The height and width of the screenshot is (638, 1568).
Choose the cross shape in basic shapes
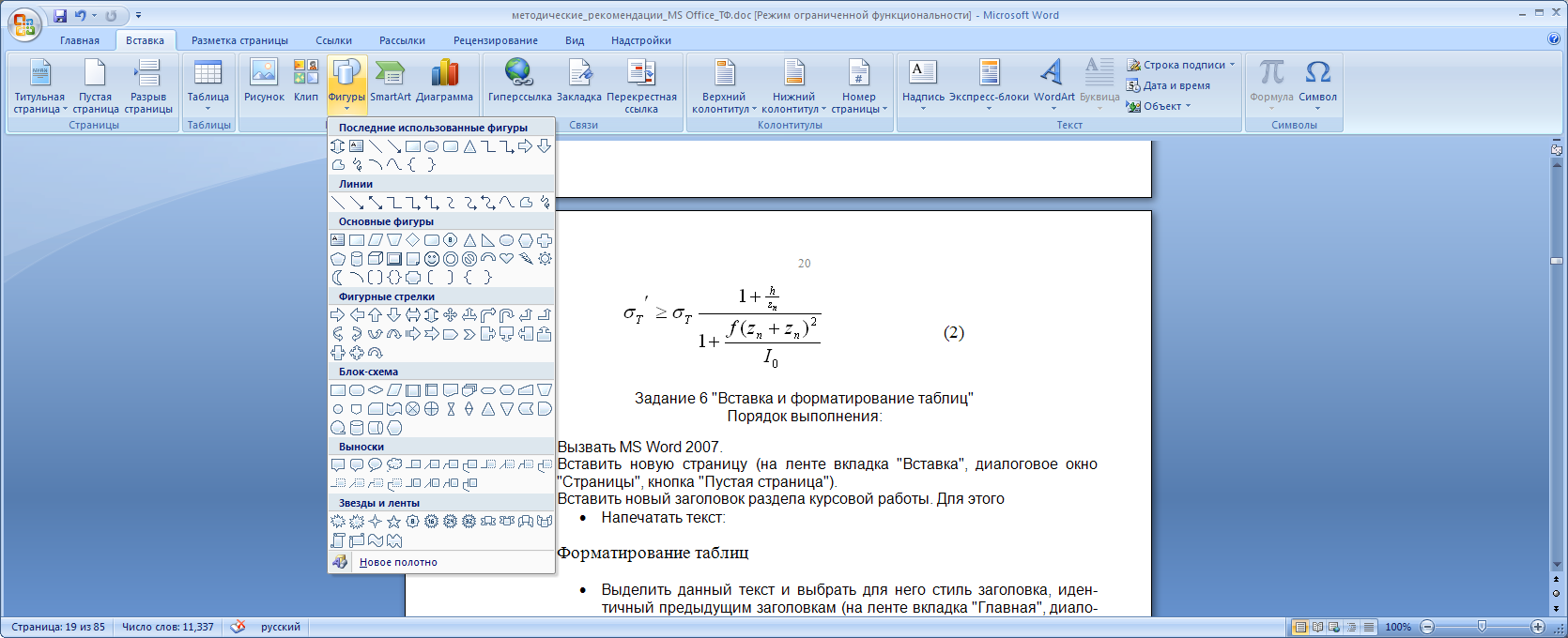point(545,240)
